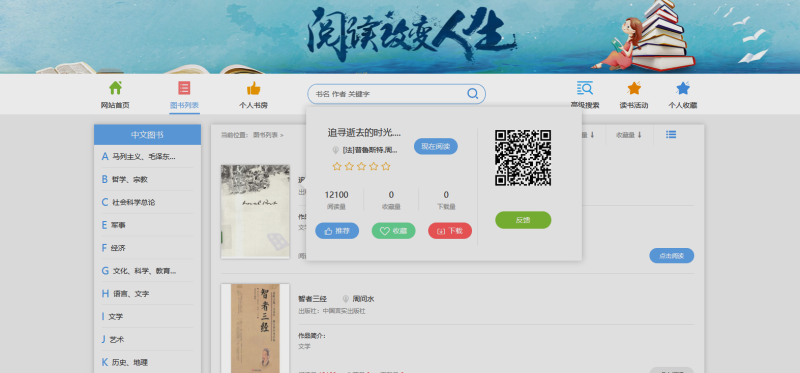The image size is (800, 373).
Task: Open category B 哲学、宗教
Action: (147, 179)
